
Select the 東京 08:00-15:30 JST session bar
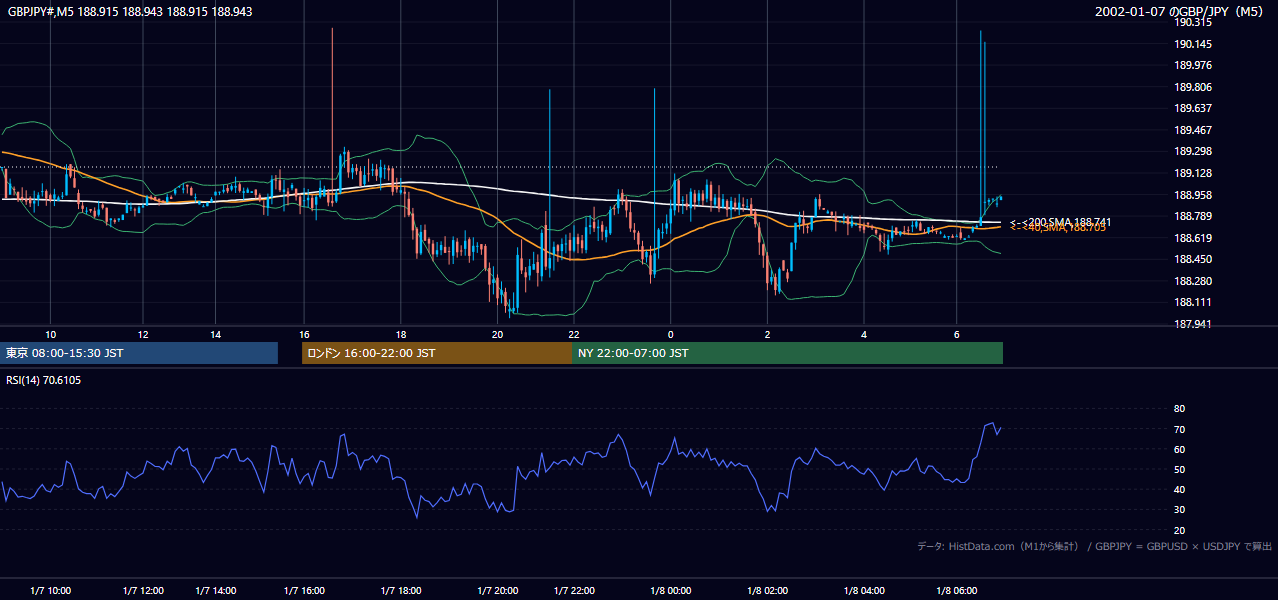tap(139, 353)
